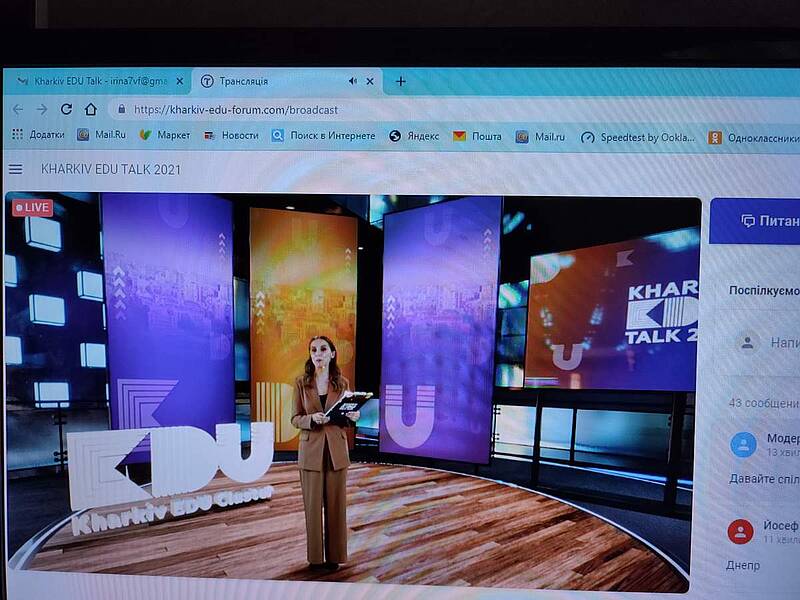
Task: Click the Давайте спілкуватися chat message
Action: pyautogui.click(x=764, y=479)
